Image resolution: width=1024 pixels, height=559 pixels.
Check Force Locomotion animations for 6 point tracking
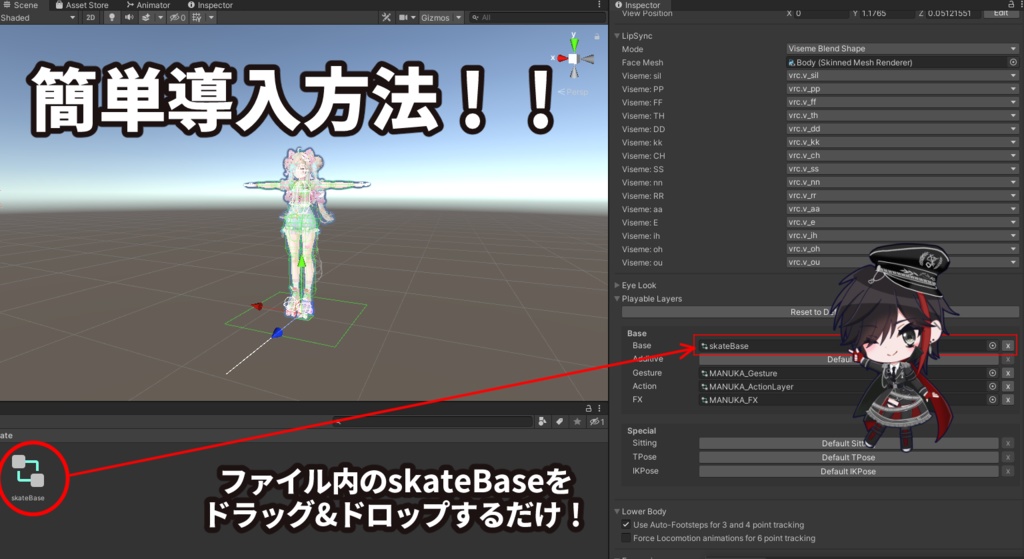(626, 538)
